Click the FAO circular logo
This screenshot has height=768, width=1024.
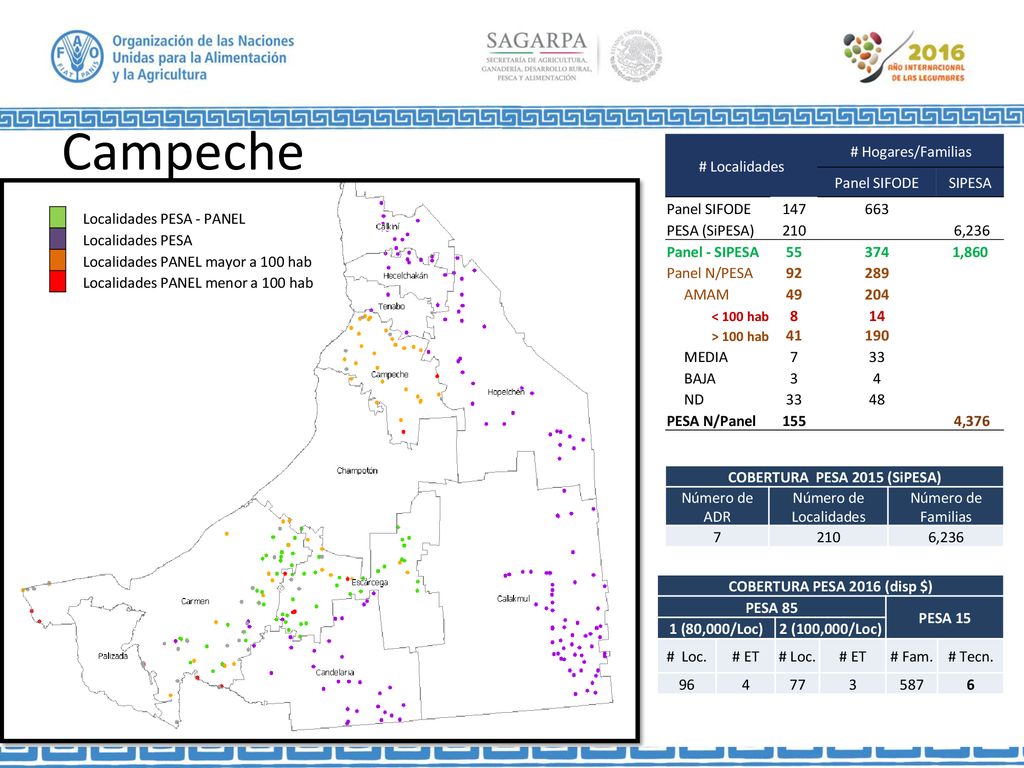click(x=77, y=56)
